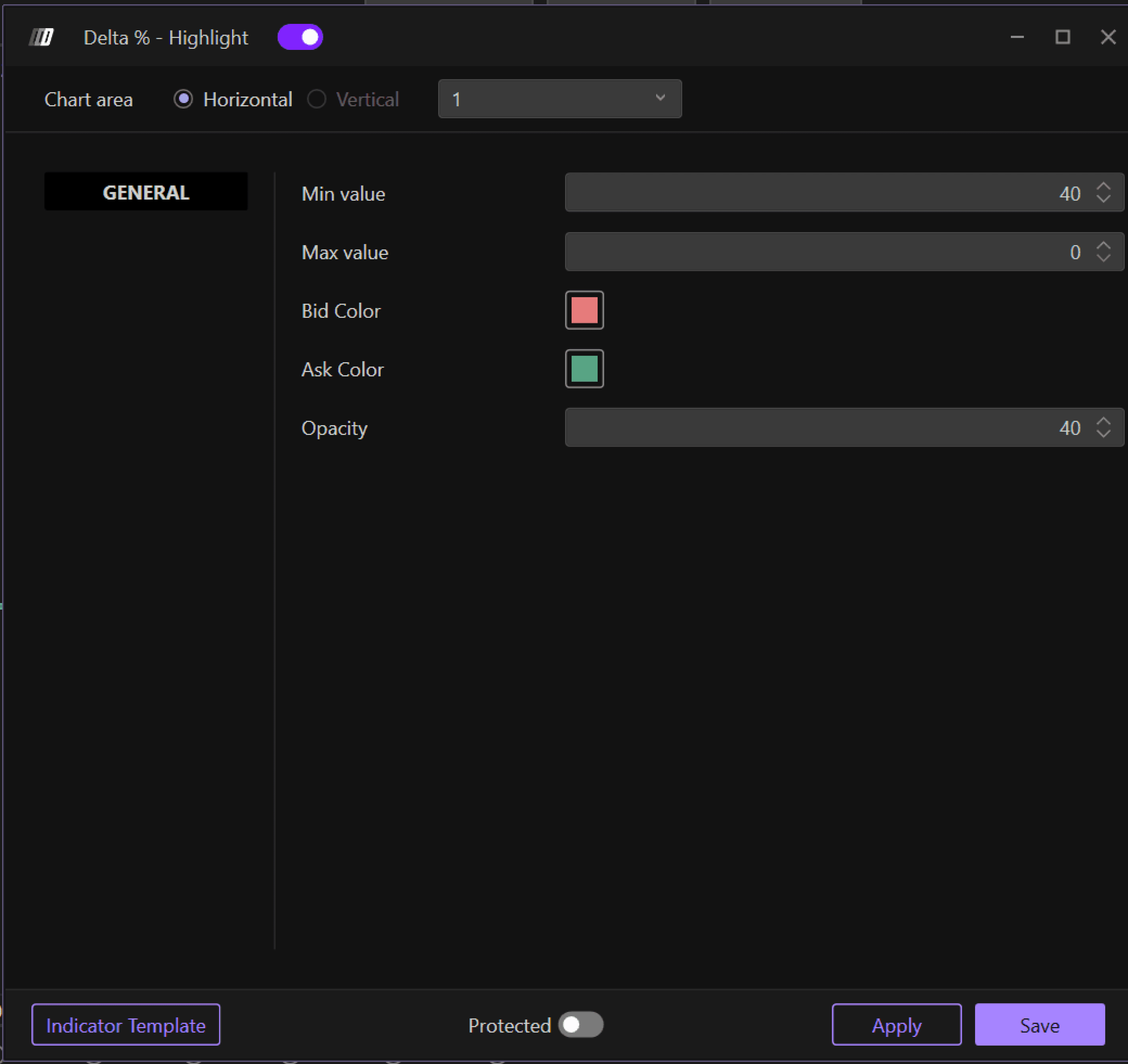Select the Vertical radio button
The image size is (1128, 1064).
(317, 99)
